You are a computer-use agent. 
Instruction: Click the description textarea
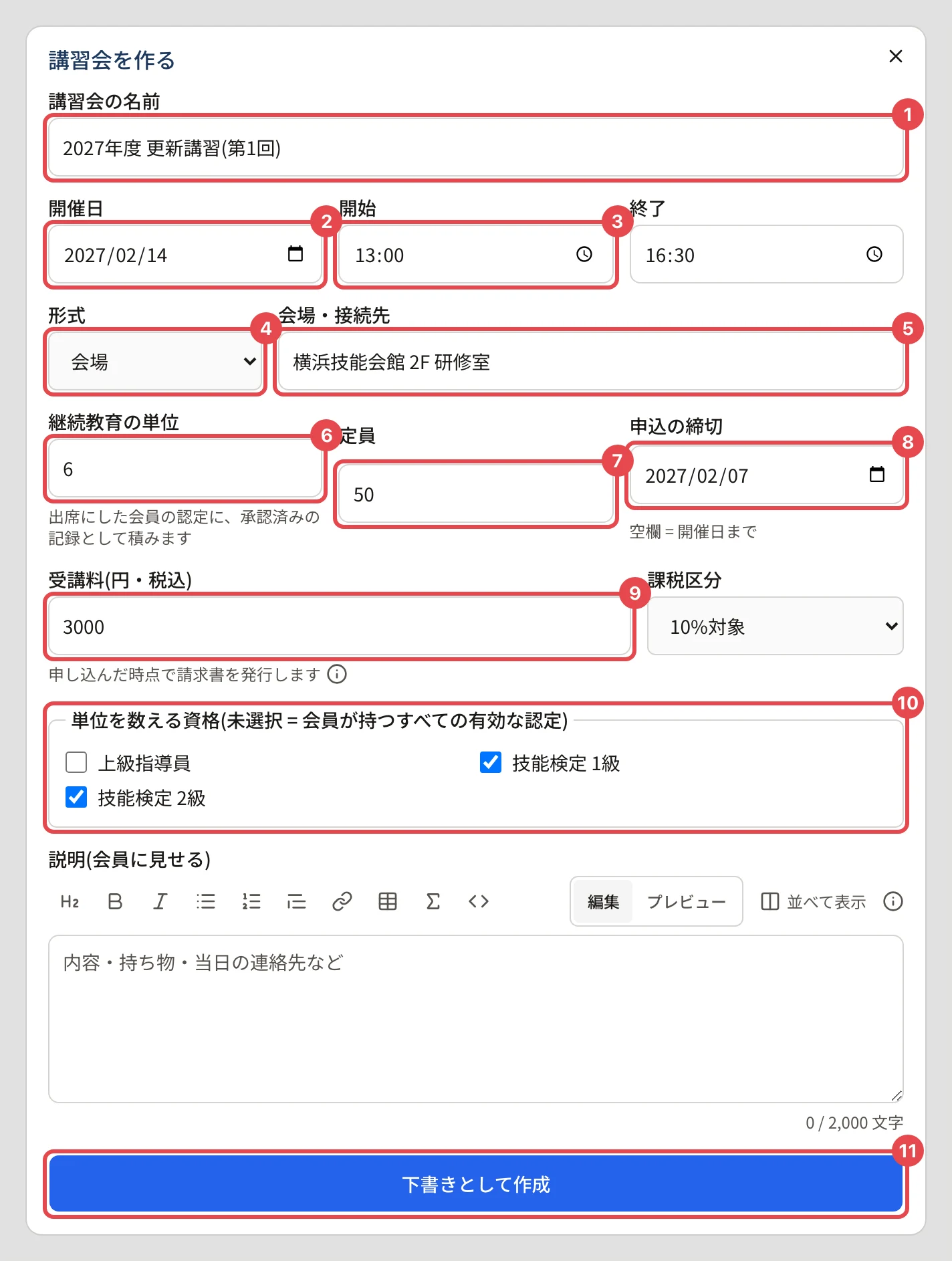coord(476,1019)
